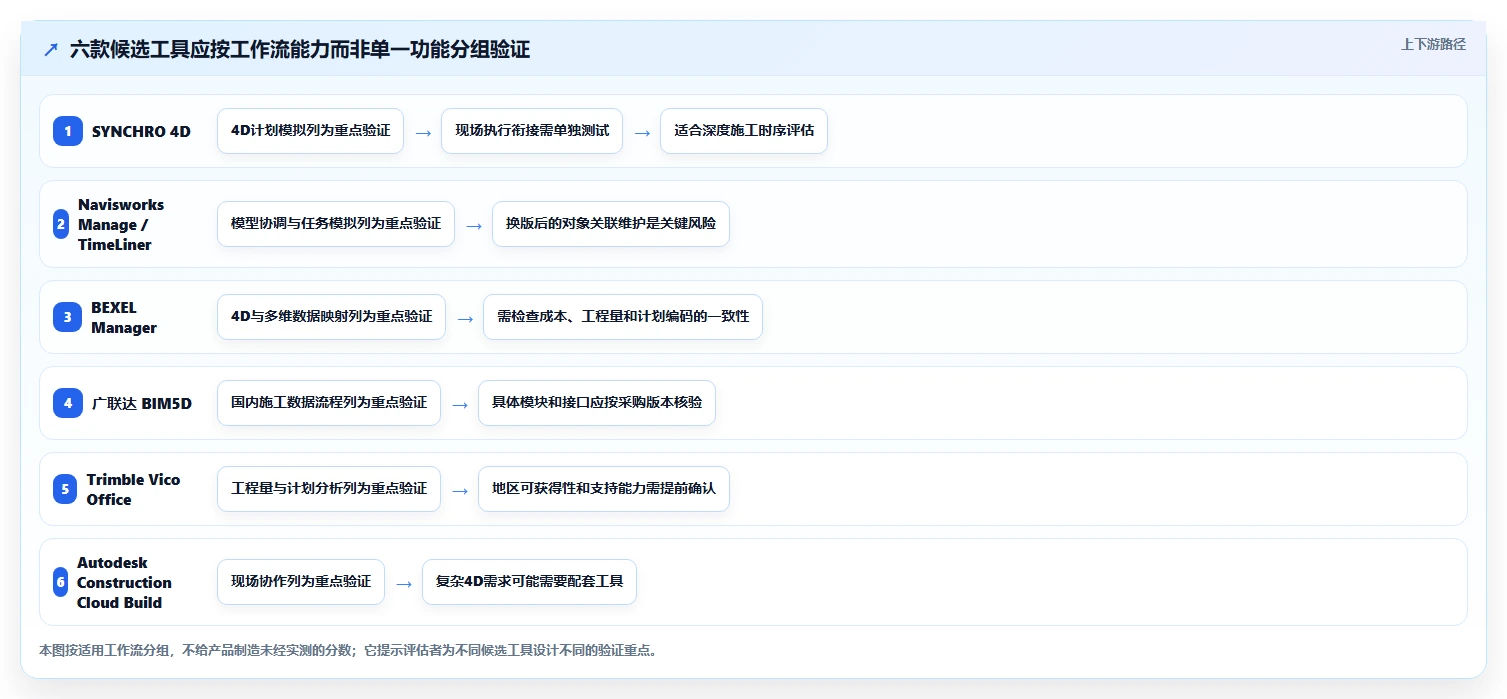Select the Trimble Vico Office tool name
Screen dimensions: 1507x699
[x=134, y=489]
